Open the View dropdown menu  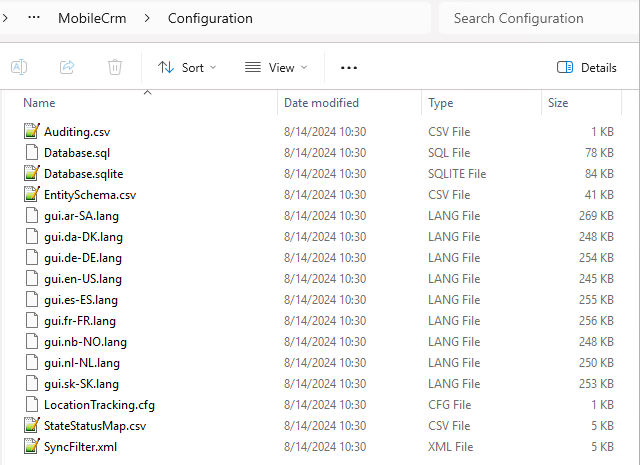tap(276, 67)
